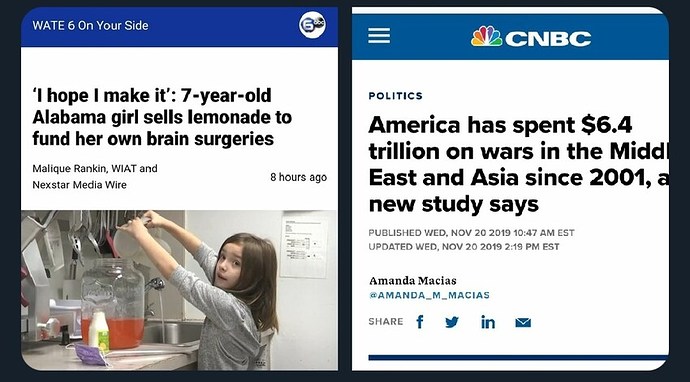Viewport: 690px width, 382px height.
Task: Click the WATE 6 On Your Side title
Action: (90, 26)
